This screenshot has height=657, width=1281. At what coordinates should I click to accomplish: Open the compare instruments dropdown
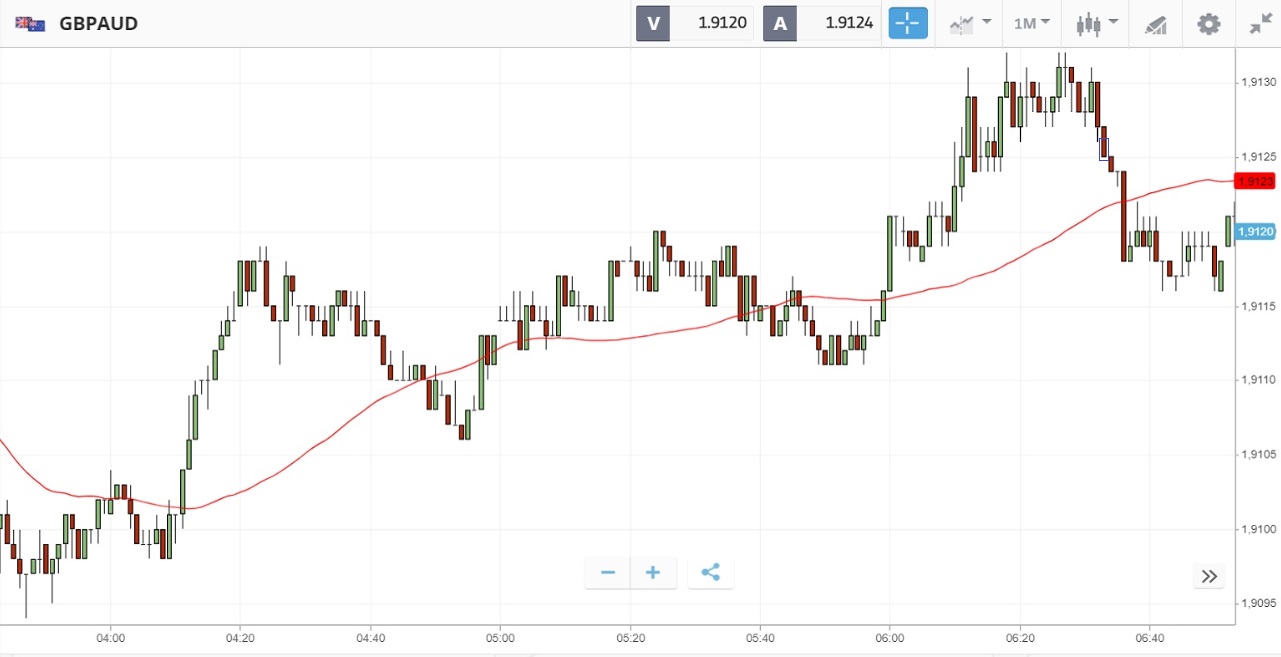coord(969,23)
